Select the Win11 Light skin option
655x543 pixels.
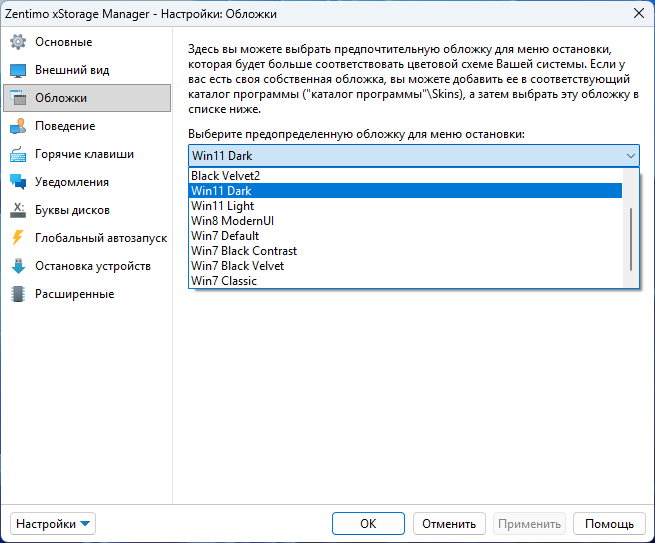pyautogui.click(x=222, y=206)
